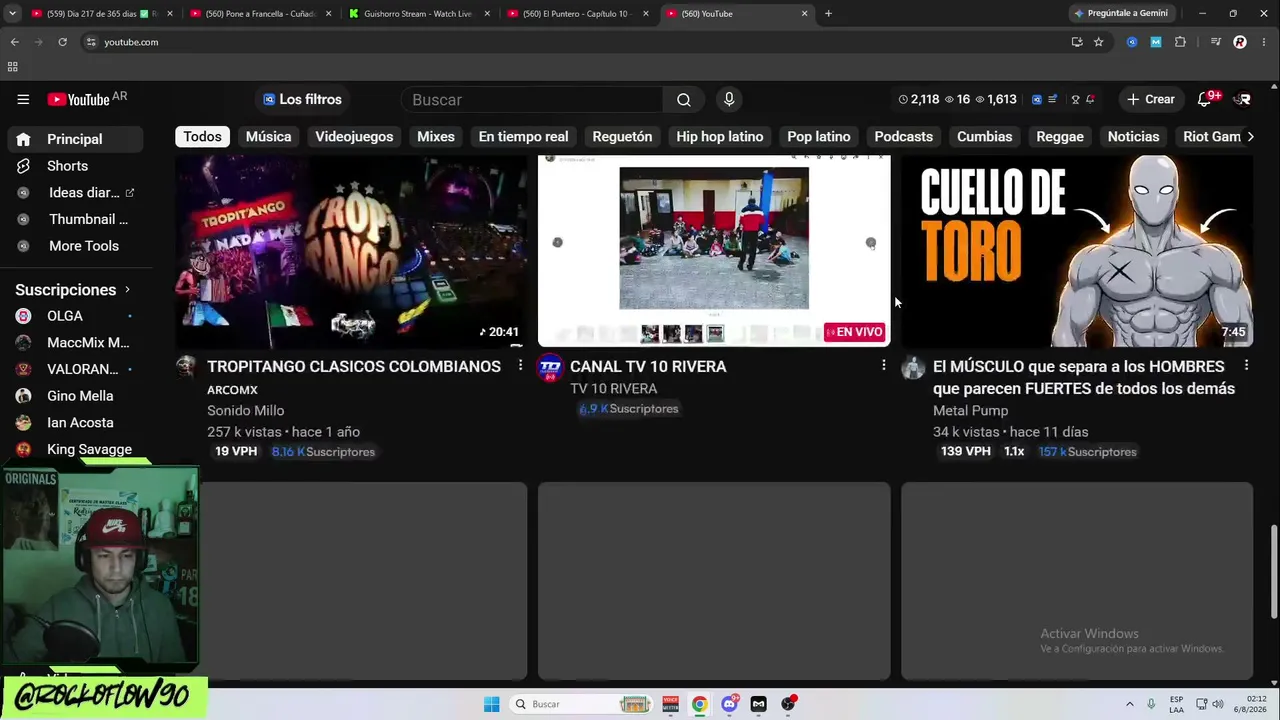Open More Tools in the sidebar

(x=75, y=246)
